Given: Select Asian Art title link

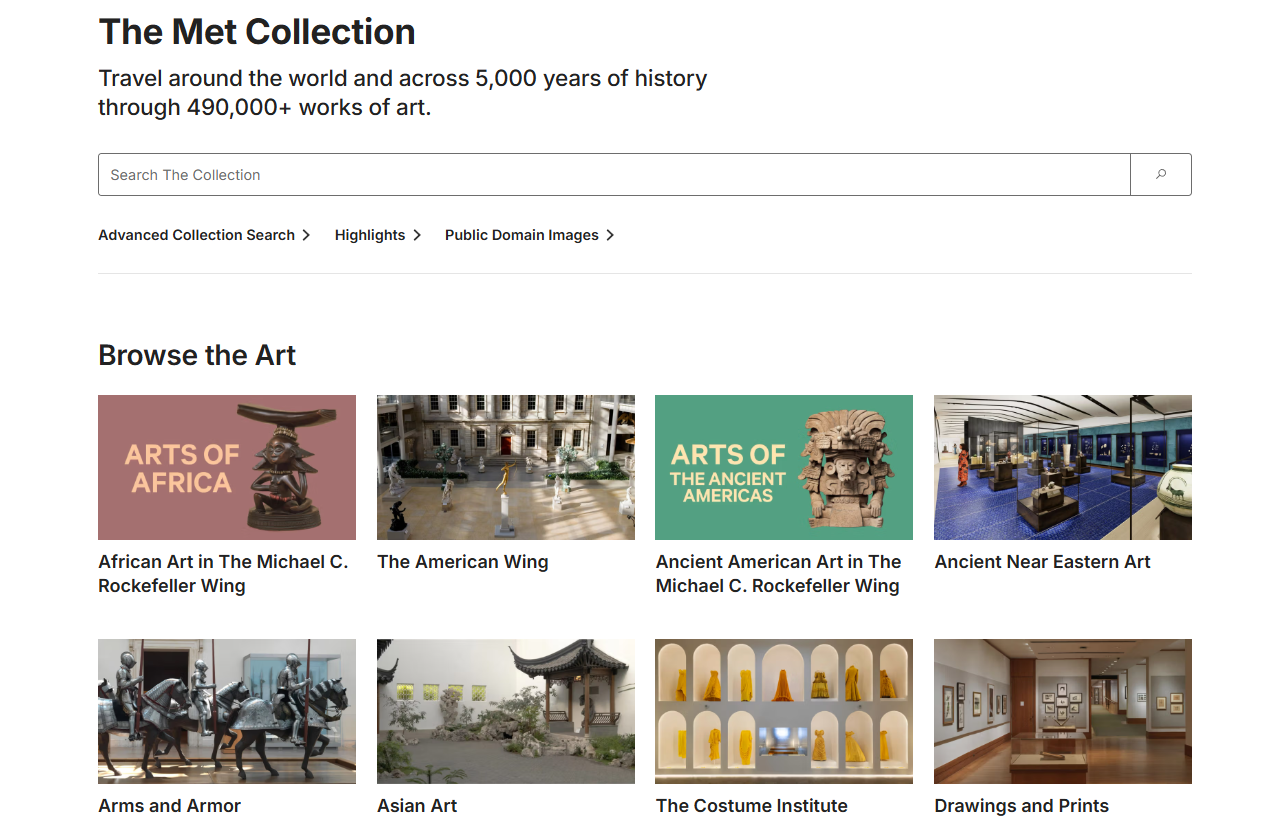Looking at the screenshot, I should [x=417, y=806].
